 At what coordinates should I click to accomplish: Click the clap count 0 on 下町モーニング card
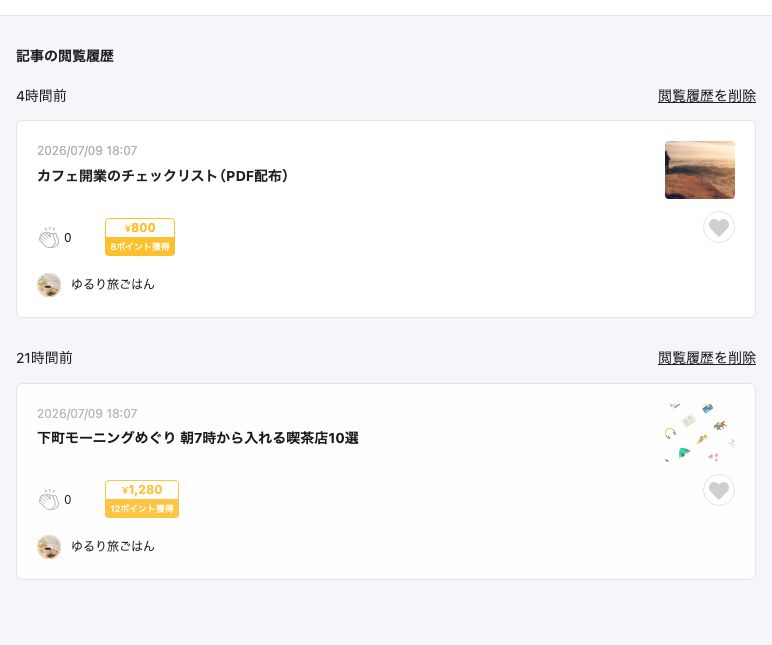tap(68, 500)
